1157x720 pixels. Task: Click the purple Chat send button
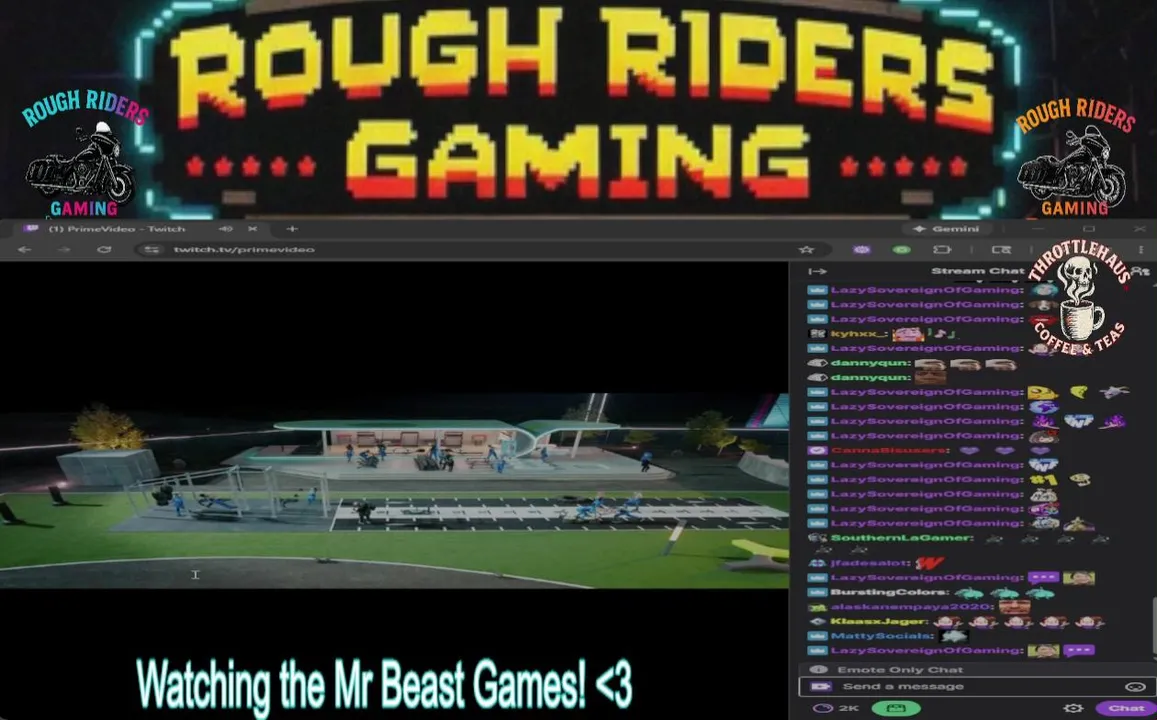click(x=1125, y=708)
